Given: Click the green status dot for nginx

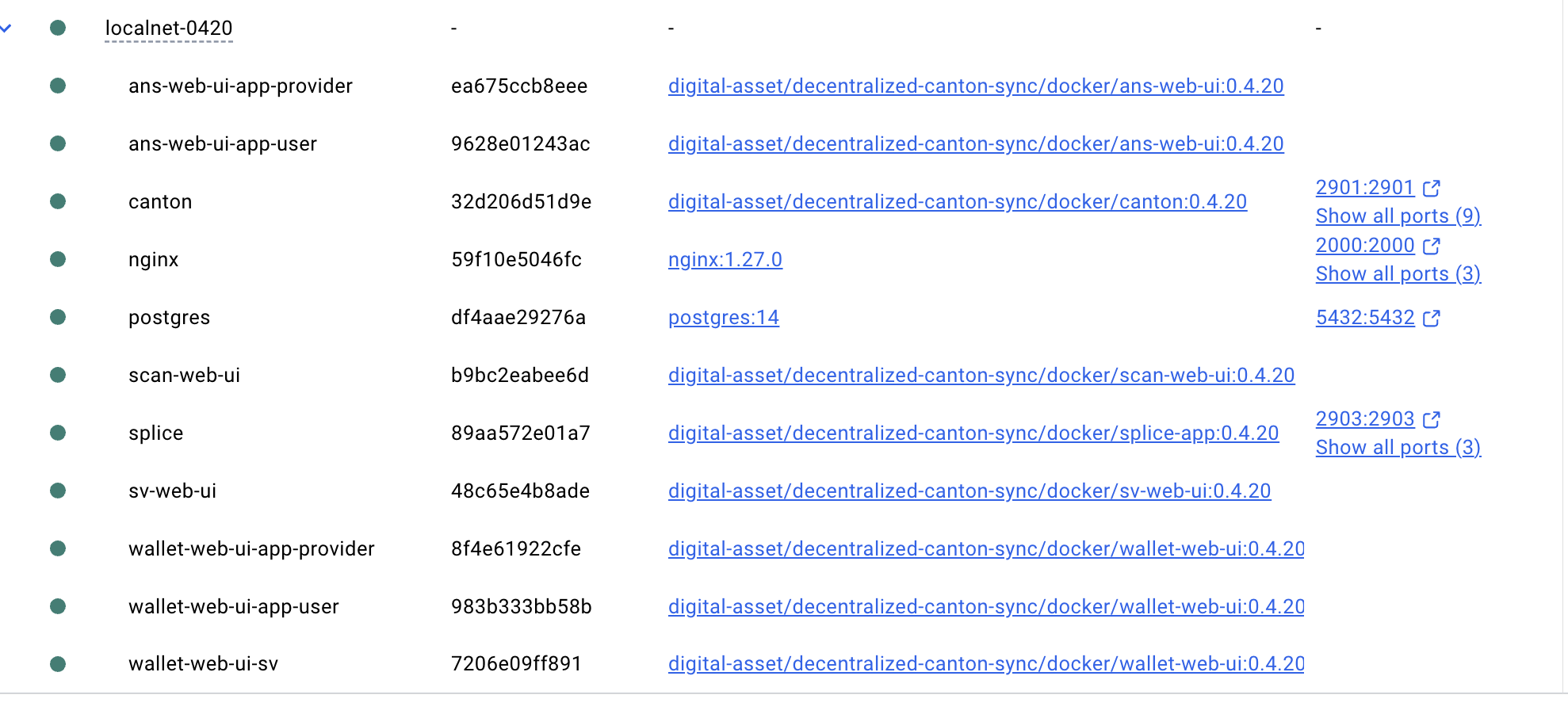Looking at the screenshot, I should 58,259.
